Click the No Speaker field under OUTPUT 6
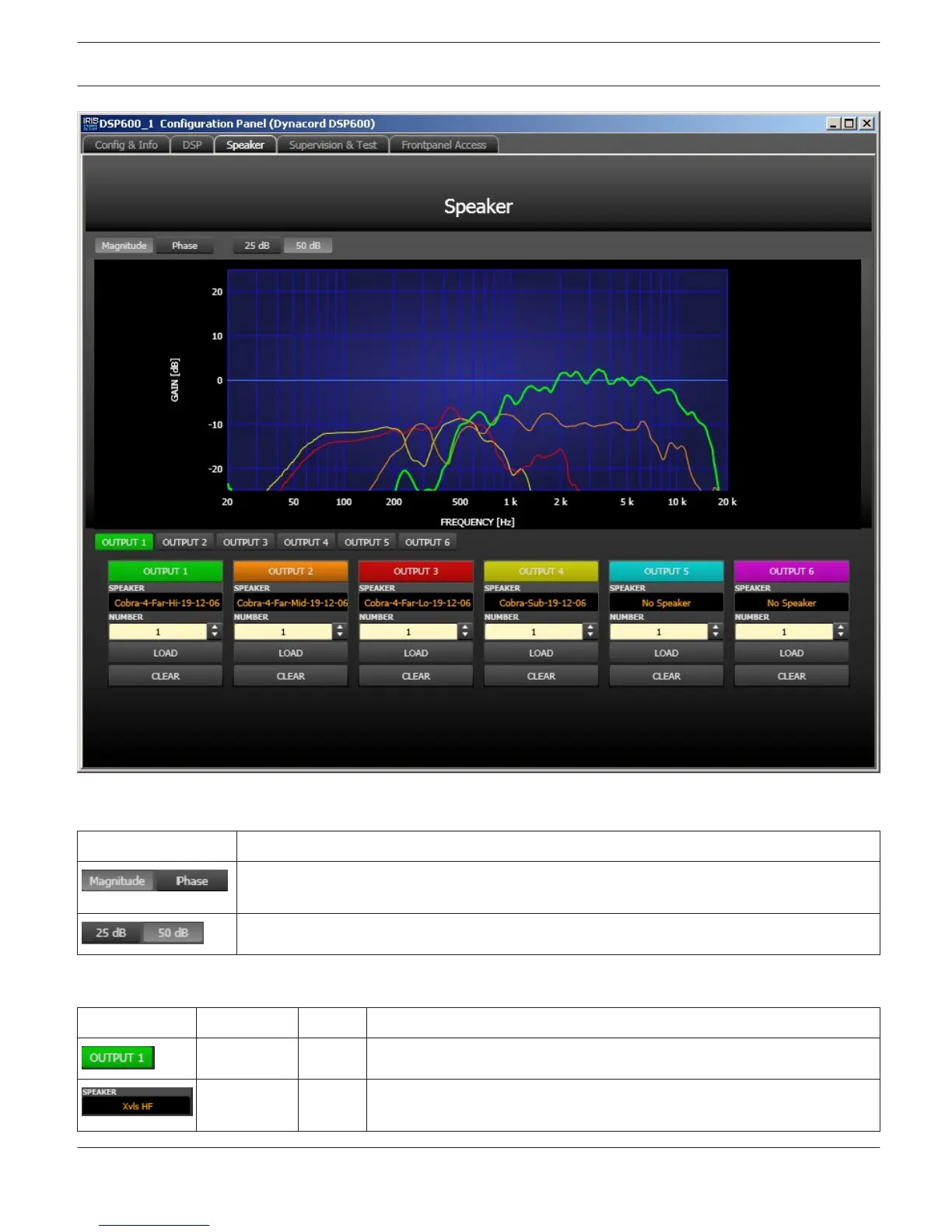The width and height of the screenshot is (952, 1232). 792,603
